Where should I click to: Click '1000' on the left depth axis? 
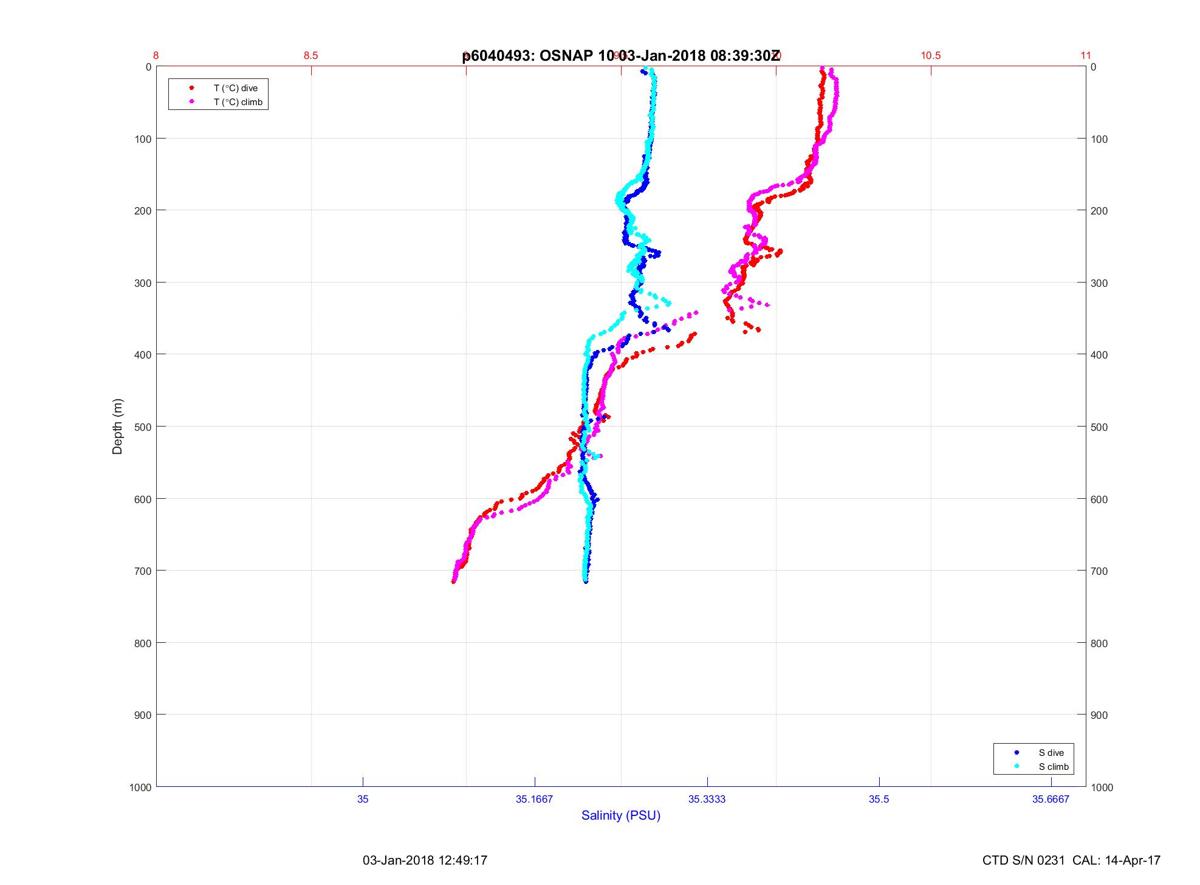click(x=138, y=787)
